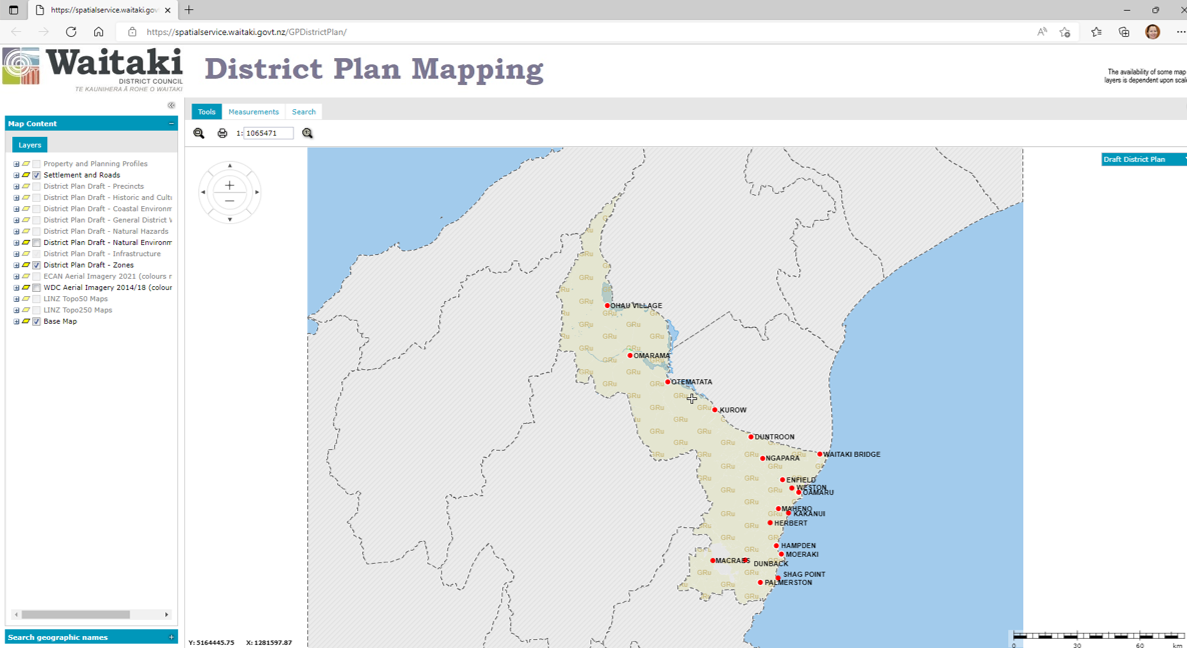Image resolution: width=1187 pixels, height=652 pixels.
Task: Open the Draft District Plan dropdown
Action: click(x=1144, y=159)
